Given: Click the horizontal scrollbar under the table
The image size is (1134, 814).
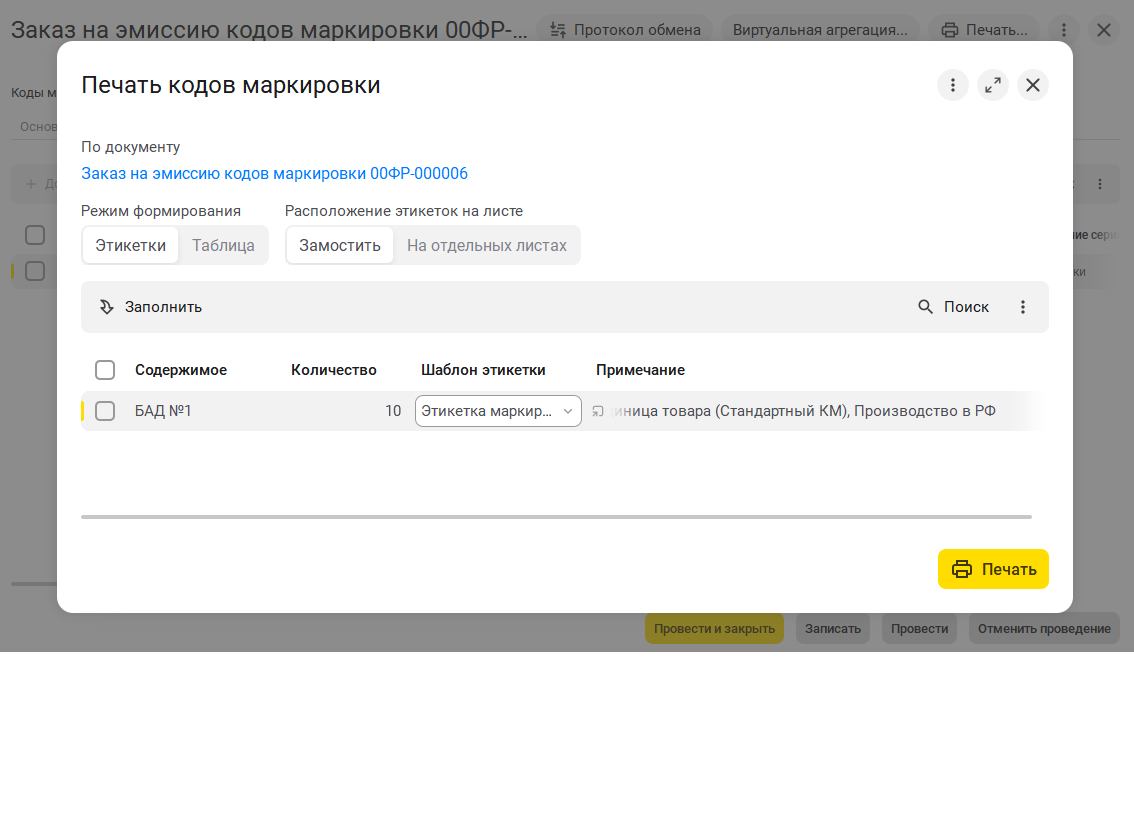Looking at the screenshot, I should click(556, 517).
